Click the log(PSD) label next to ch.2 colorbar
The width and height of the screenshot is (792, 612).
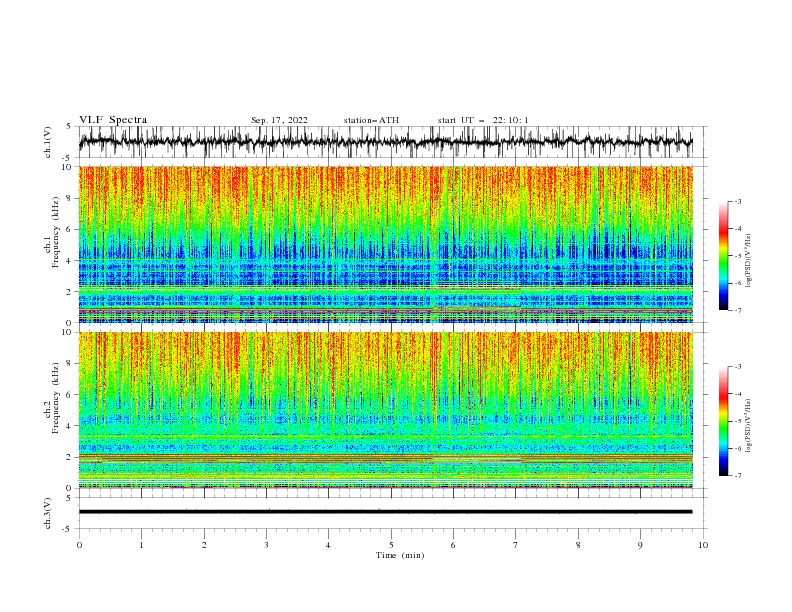pyautogui.click(x=749, y=425)
